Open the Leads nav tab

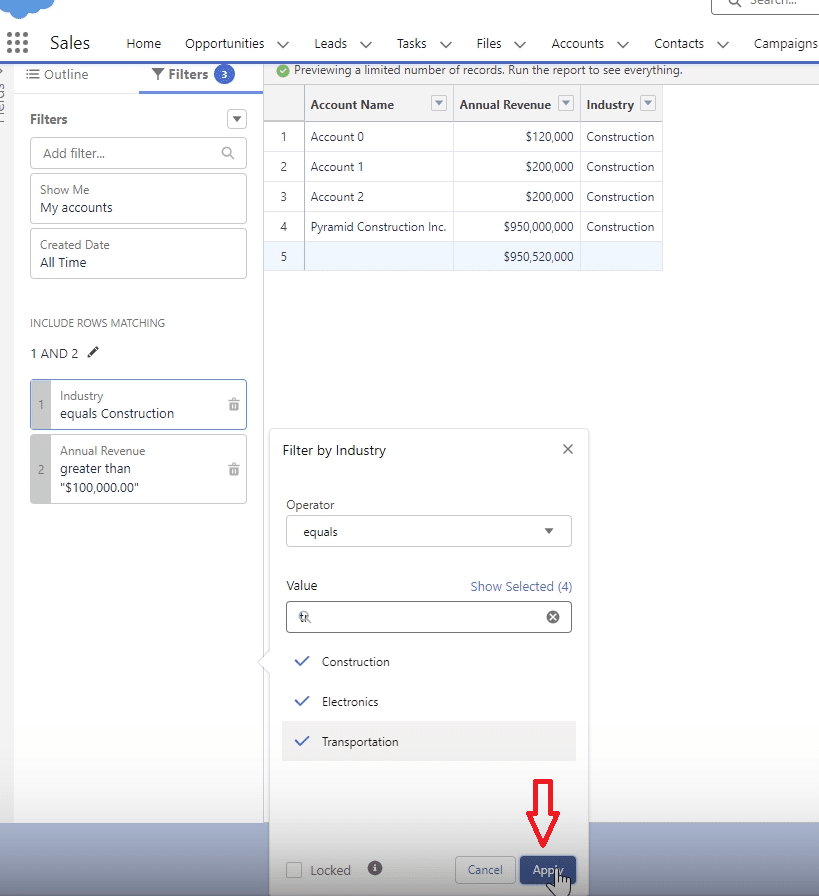[x=330, y=43]
